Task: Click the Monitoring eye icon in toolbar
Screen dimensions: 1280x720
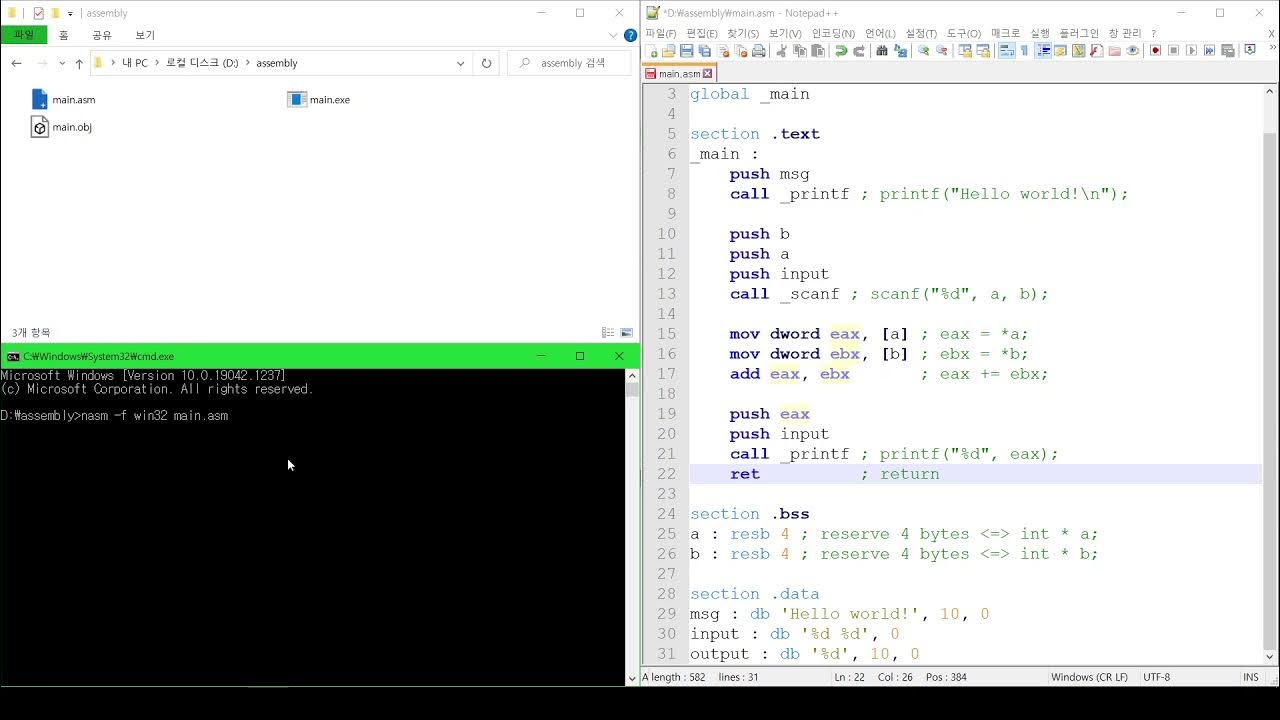Action: tap(1133, 50)
